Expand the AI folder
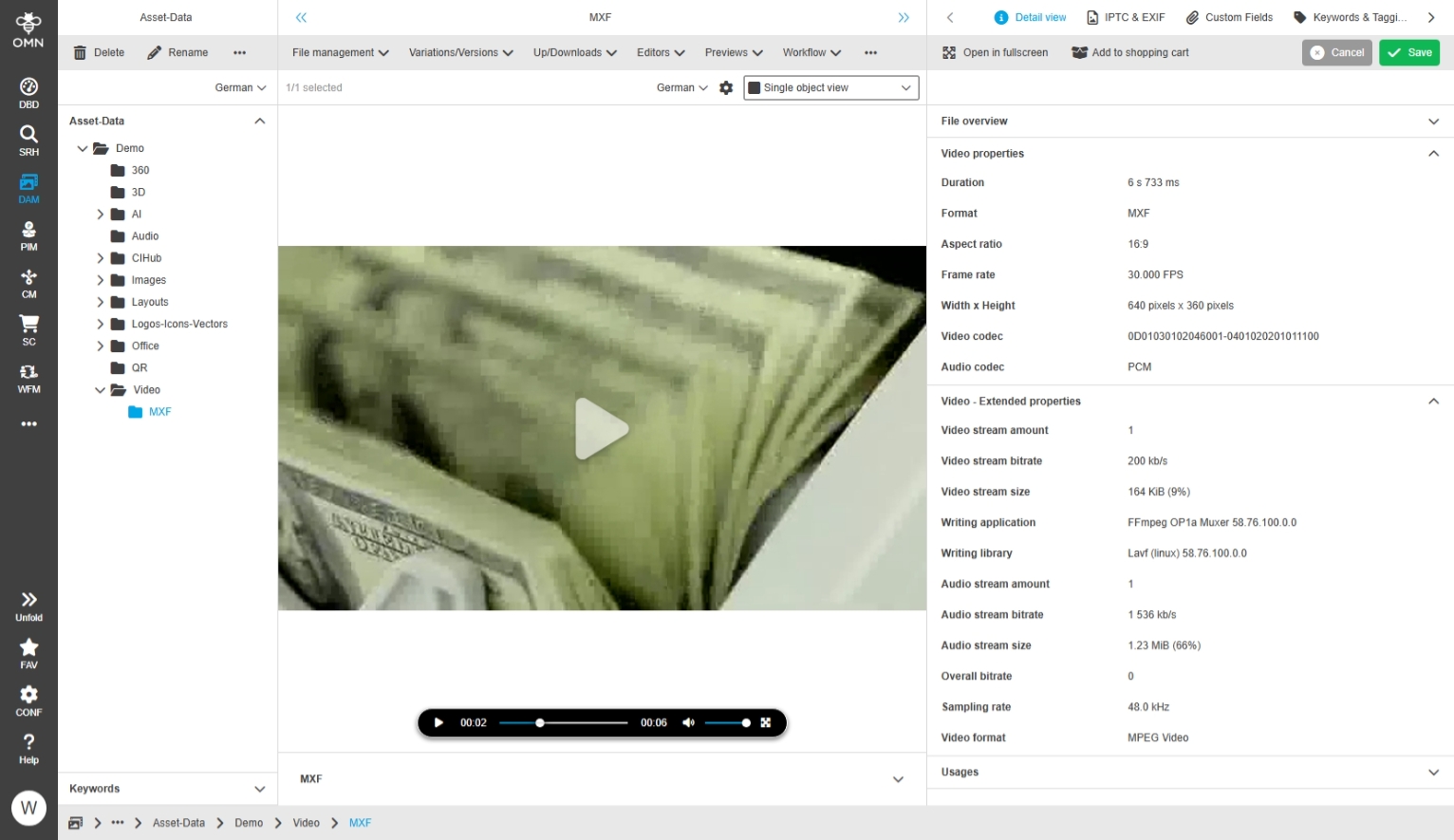 [100, 215]
